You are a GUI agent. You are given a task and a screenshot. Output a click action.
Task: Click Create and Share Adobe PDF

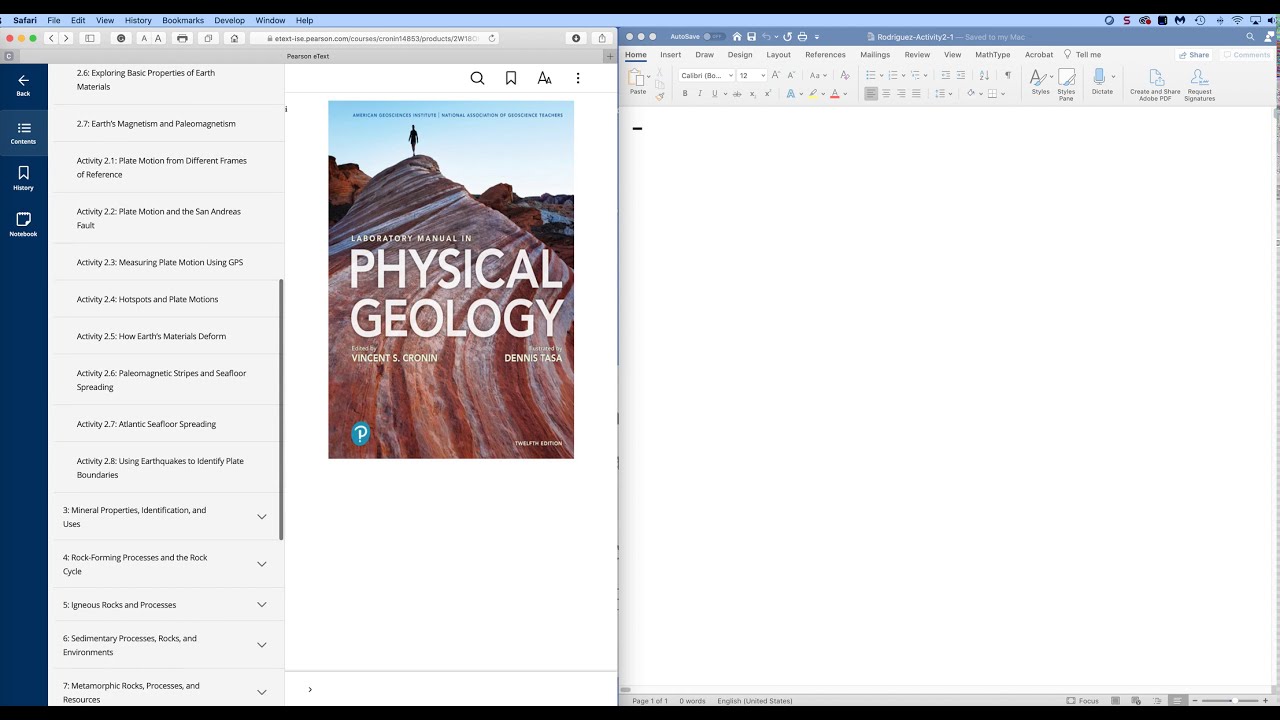click(x=1155, y=85)
